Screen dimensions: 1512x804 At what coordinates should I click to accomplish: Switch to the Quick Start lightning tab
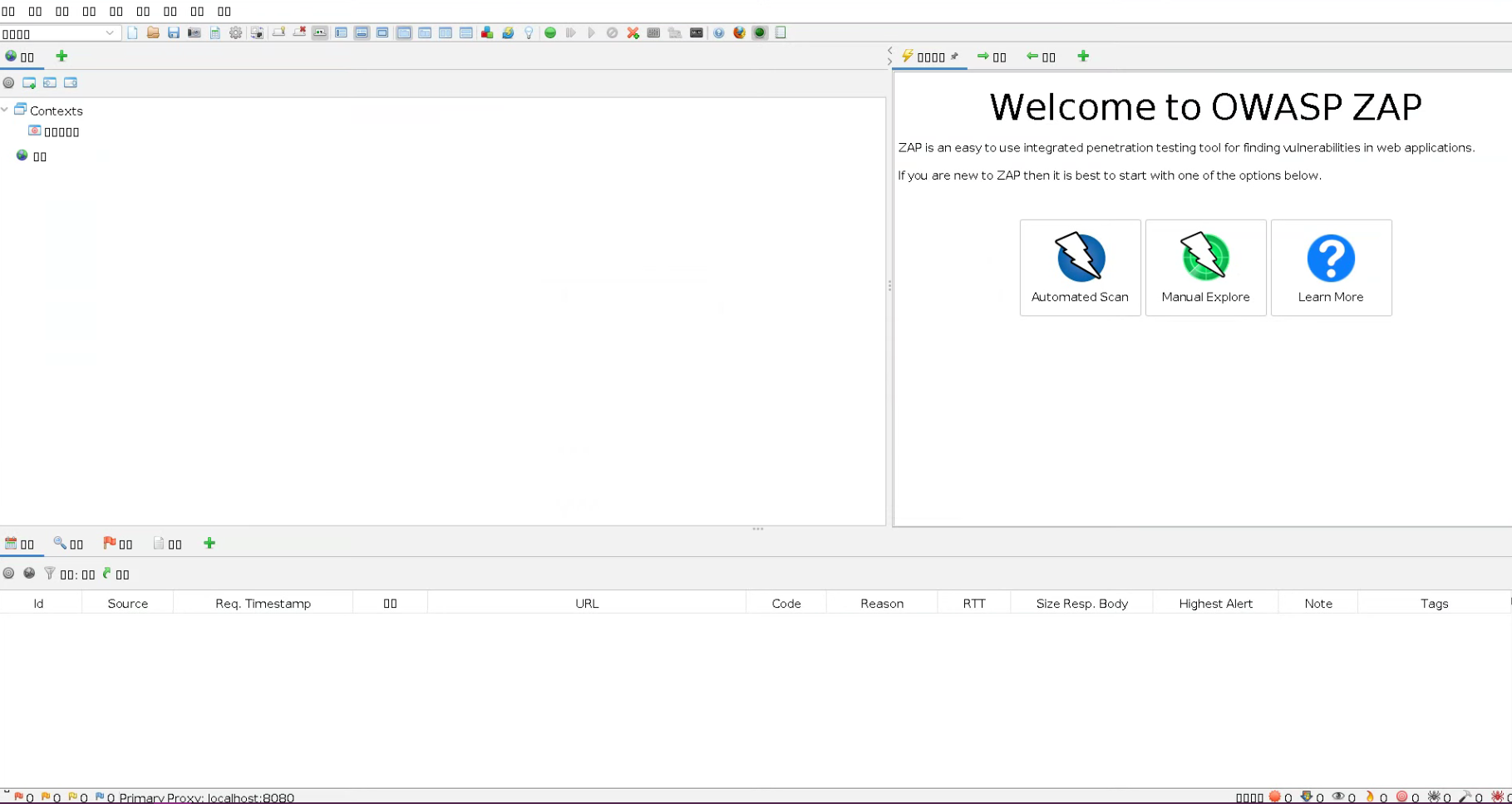tap(930, 57)
